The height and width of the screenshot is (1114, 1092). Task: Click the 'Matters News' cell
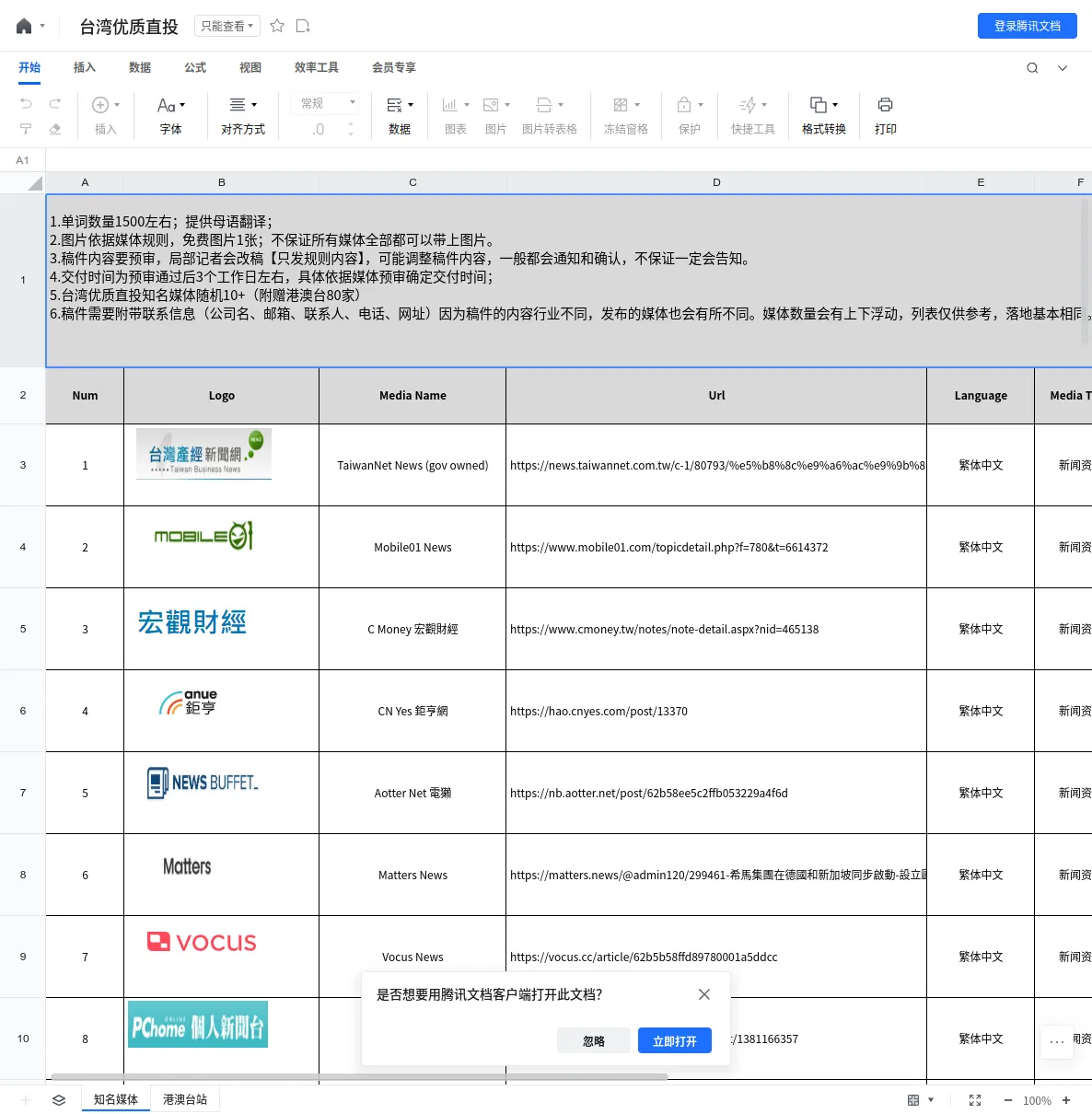(412, 875)
